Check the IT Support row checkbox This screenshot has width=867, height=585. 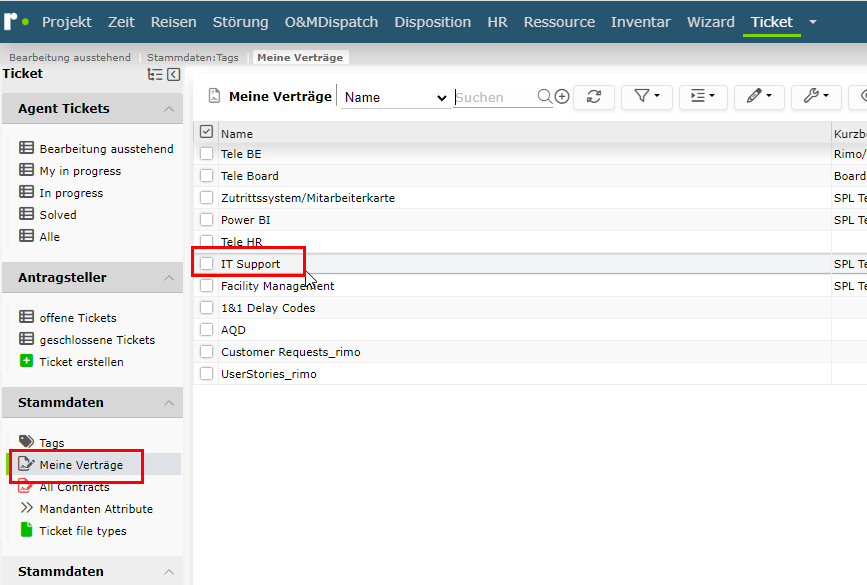[206, 264]
